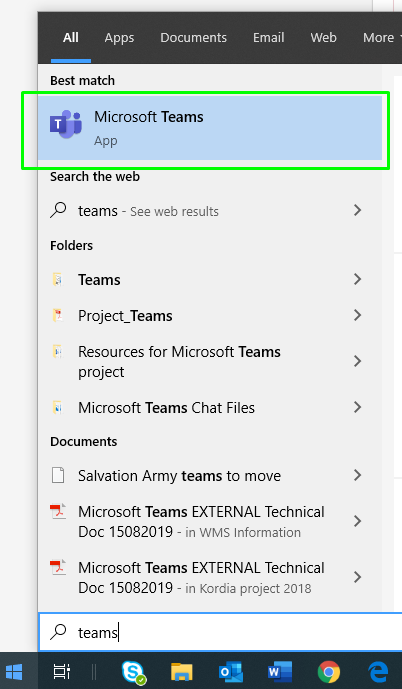Switch to the Documents tab

(193, 37)
